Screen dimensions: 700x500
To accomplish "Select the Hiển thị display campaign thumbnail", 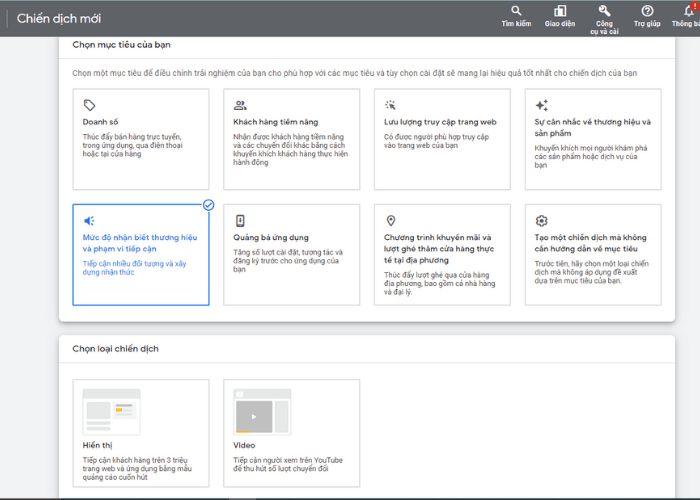I will click(x=112, y=412).
